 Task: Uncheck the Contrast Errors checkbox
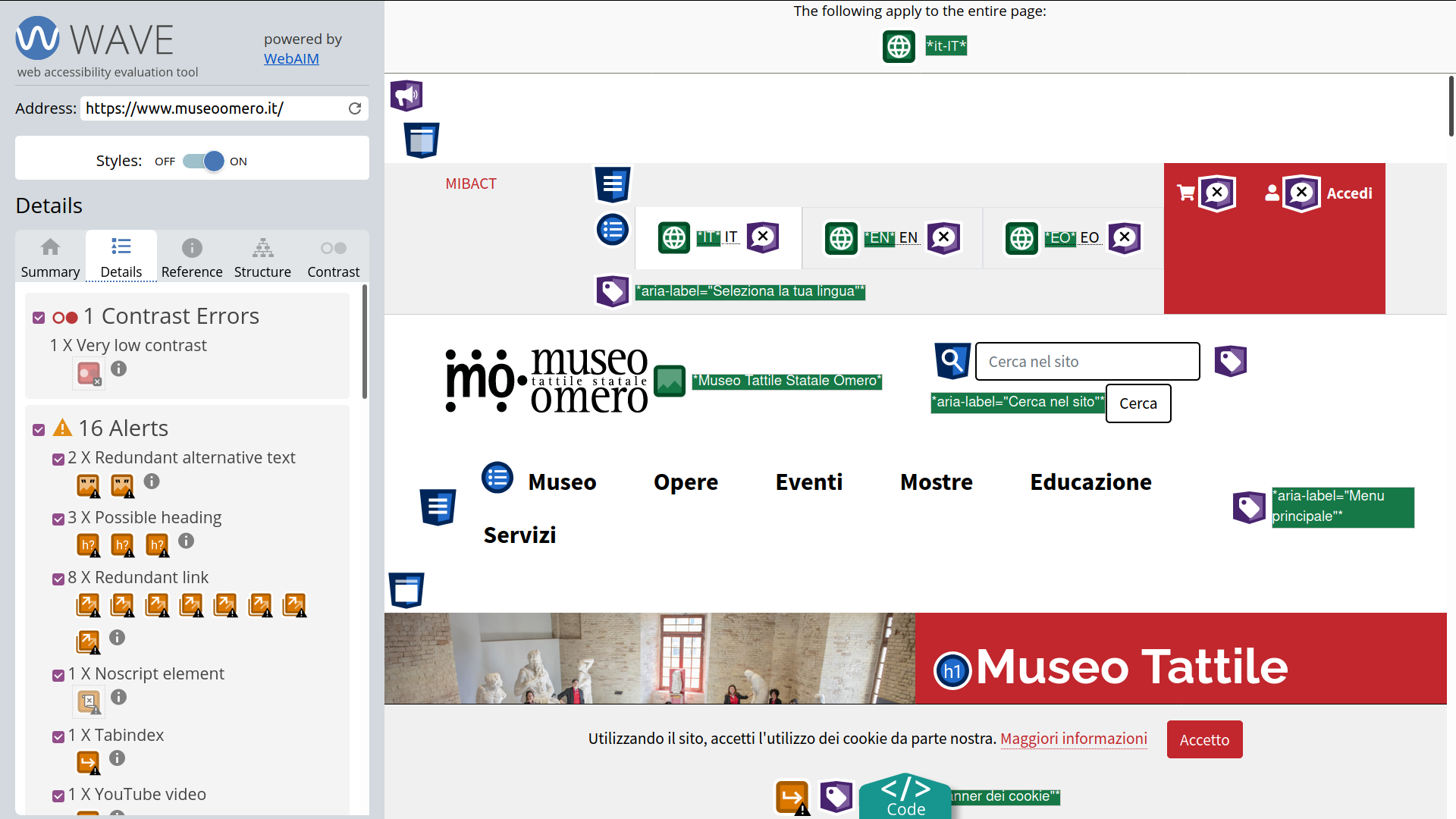(39, 318)
